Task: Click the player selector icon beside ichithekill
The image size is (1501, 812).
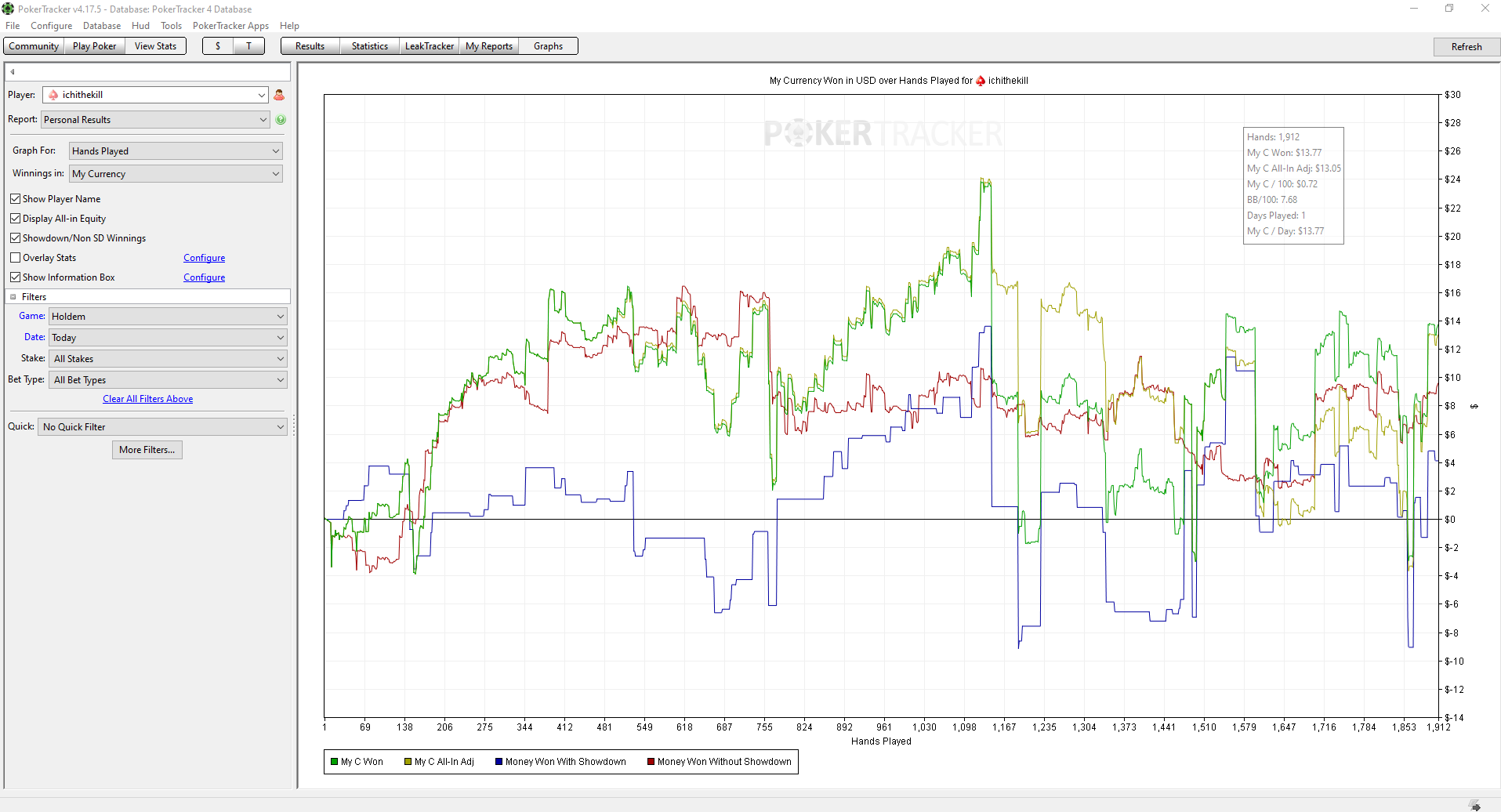Action: [279, 95]
